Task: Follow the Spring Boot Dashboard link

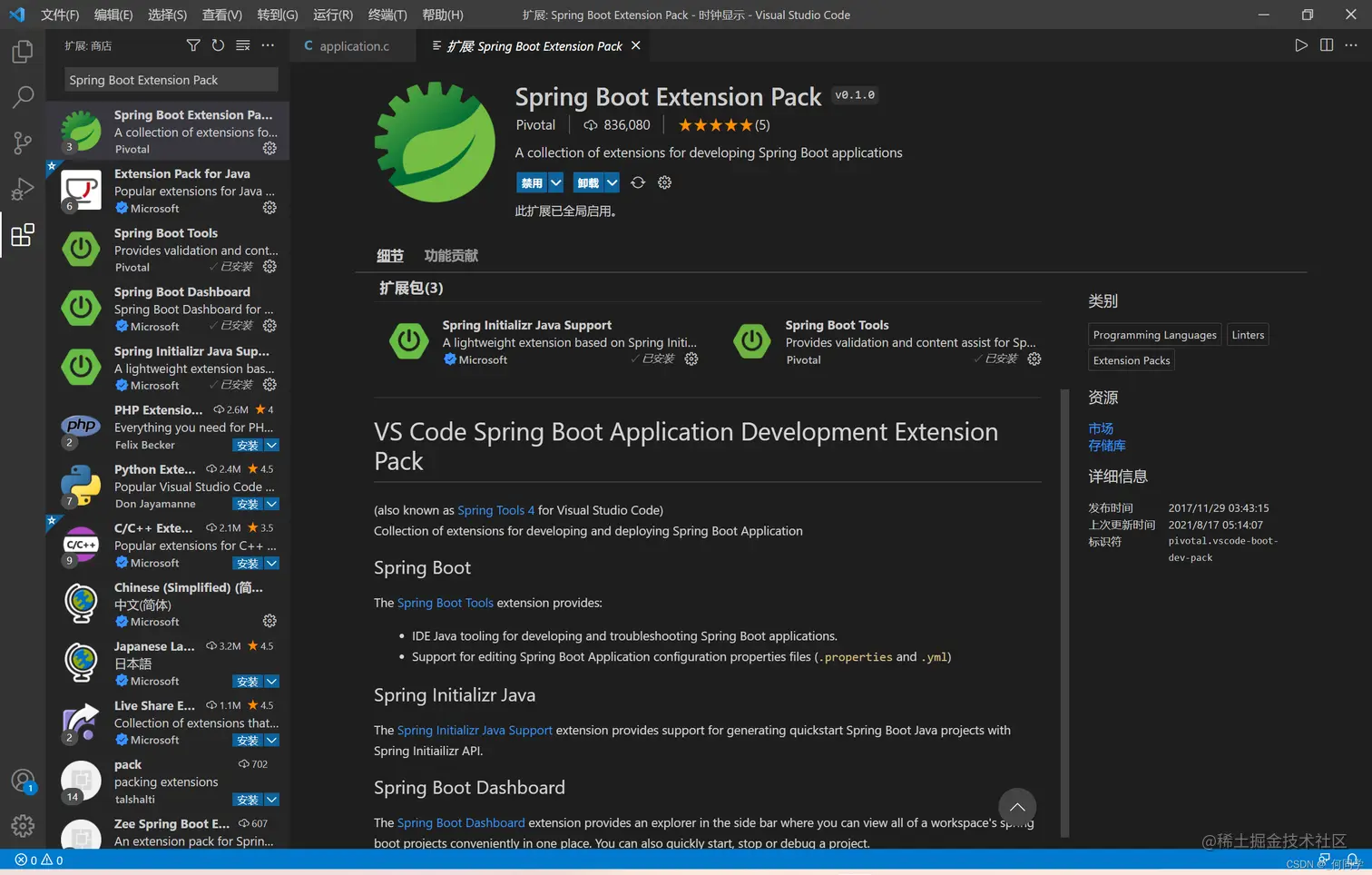Action: (461, 822)
